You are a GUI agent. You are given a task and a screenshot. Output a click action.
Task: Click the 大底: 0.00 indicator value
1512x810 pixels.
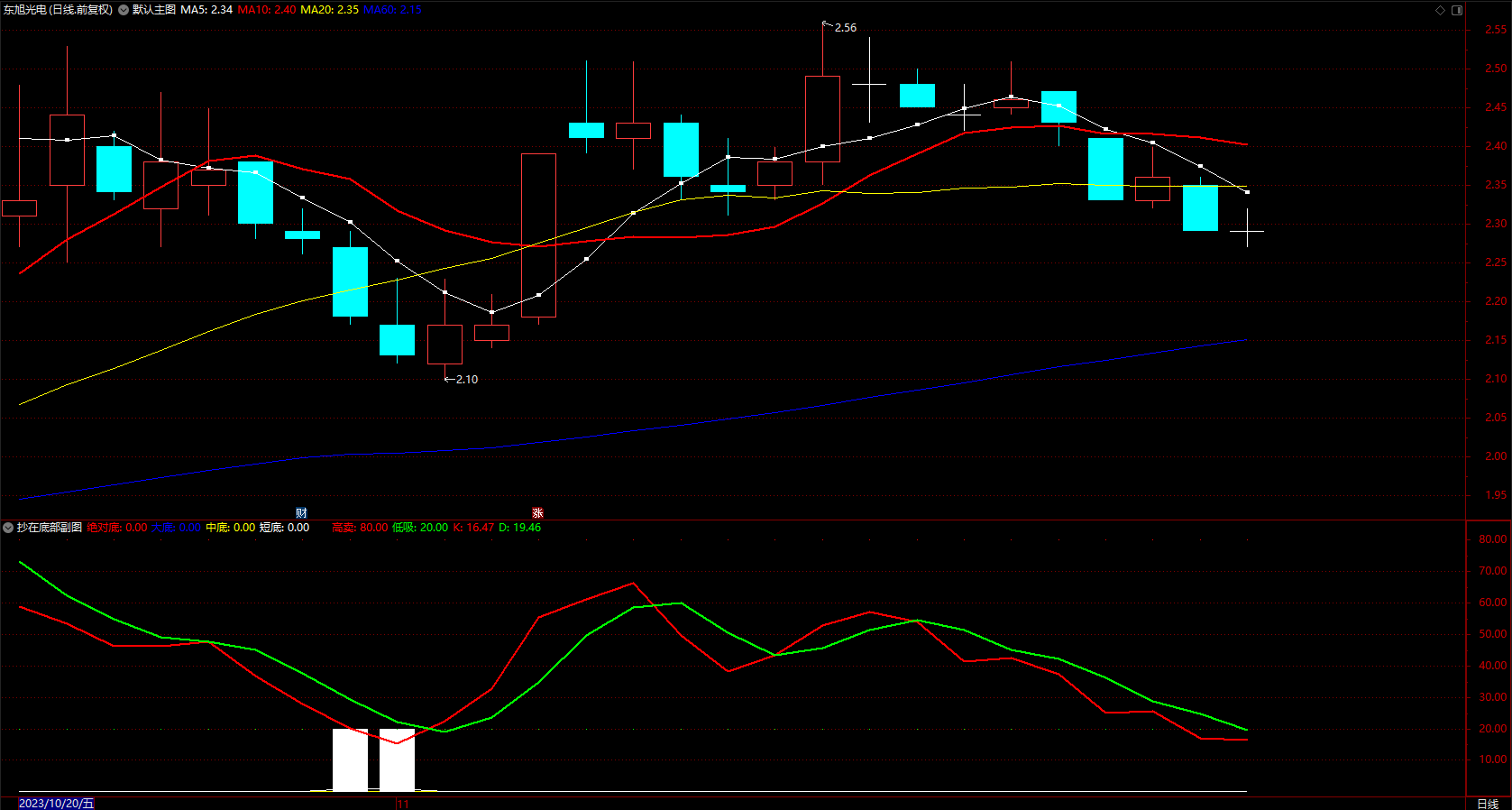(x=176, y=528)
